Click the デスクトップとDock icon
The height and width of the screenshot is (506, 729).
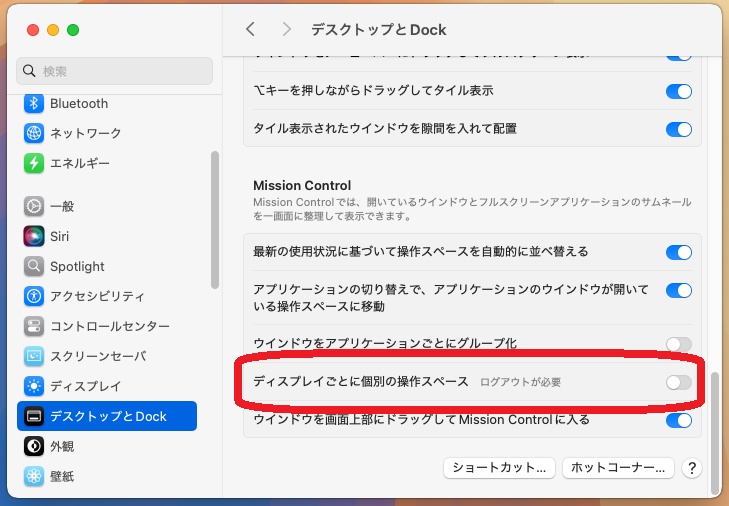point(33,416)
